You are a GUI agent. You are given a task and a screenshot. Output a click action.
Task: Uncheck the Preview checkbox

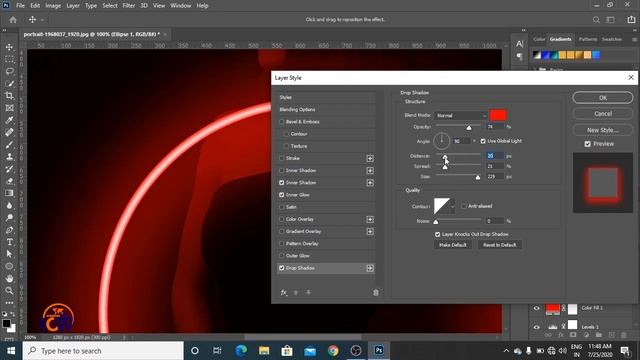(x=588, y=144)
